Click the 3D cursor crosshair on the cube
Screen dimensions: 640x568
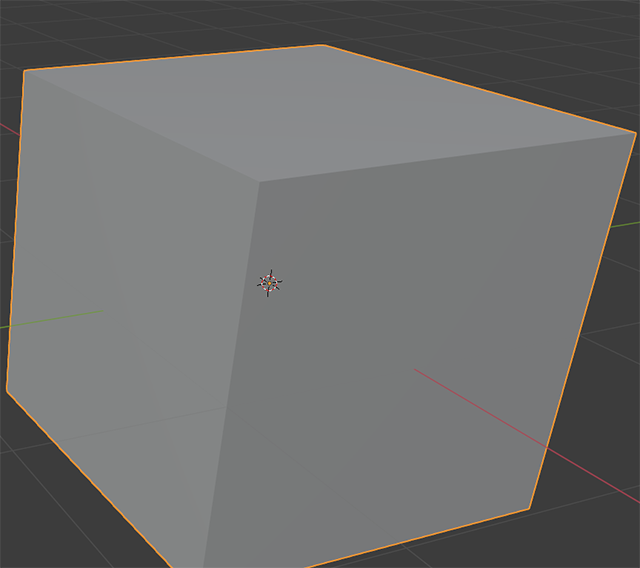tap(270, 283)
